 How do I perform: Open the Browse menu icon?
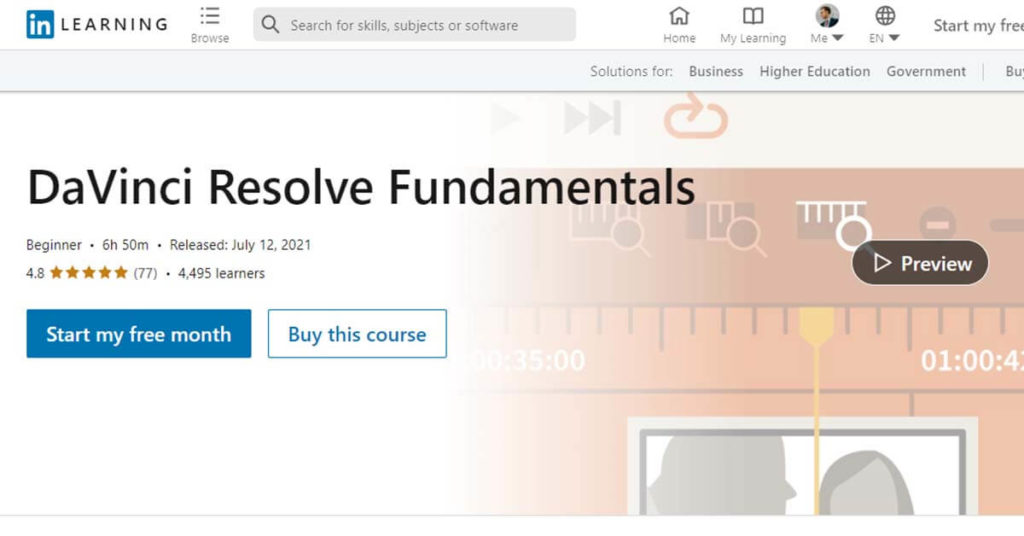tap(210, 16)
